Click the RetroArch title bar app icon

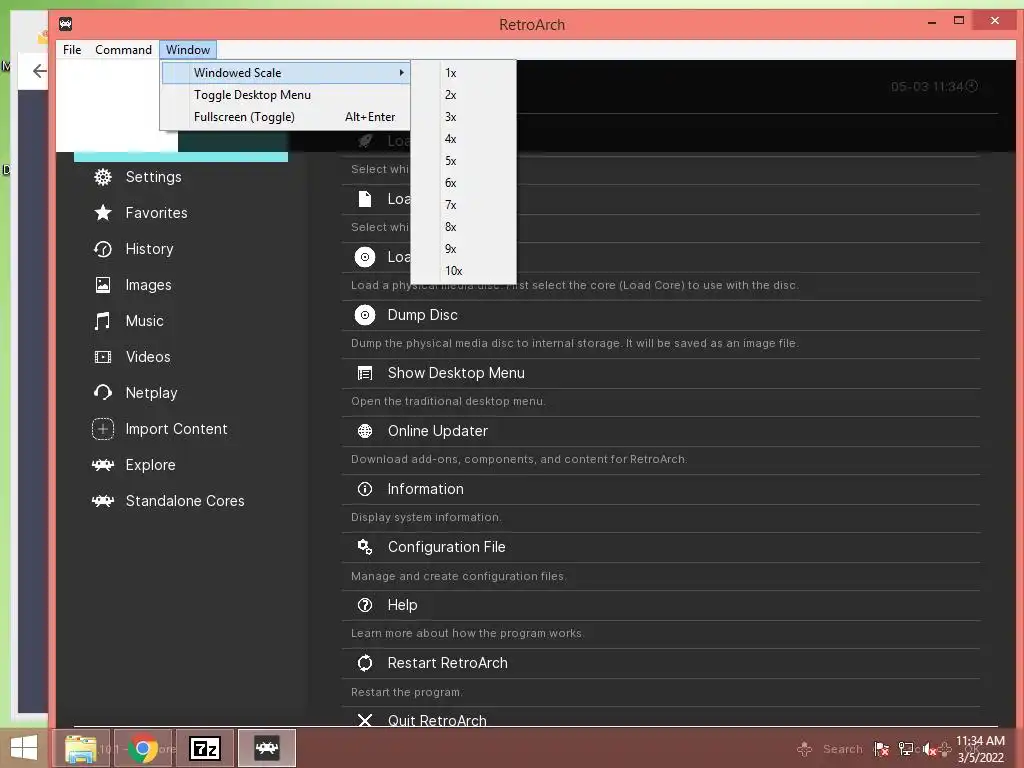65,24
